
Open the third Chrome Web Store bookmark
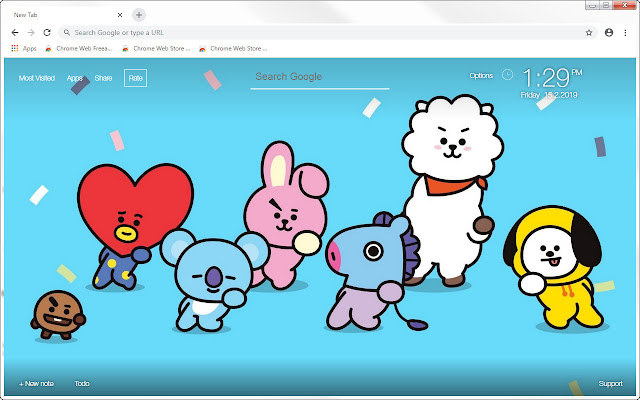point(233,49)
